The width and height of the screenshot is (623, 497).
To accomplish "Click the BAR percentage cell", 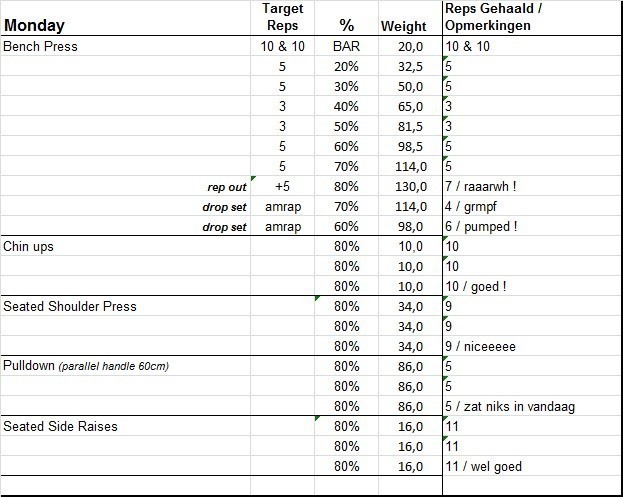I will point(347,46).
